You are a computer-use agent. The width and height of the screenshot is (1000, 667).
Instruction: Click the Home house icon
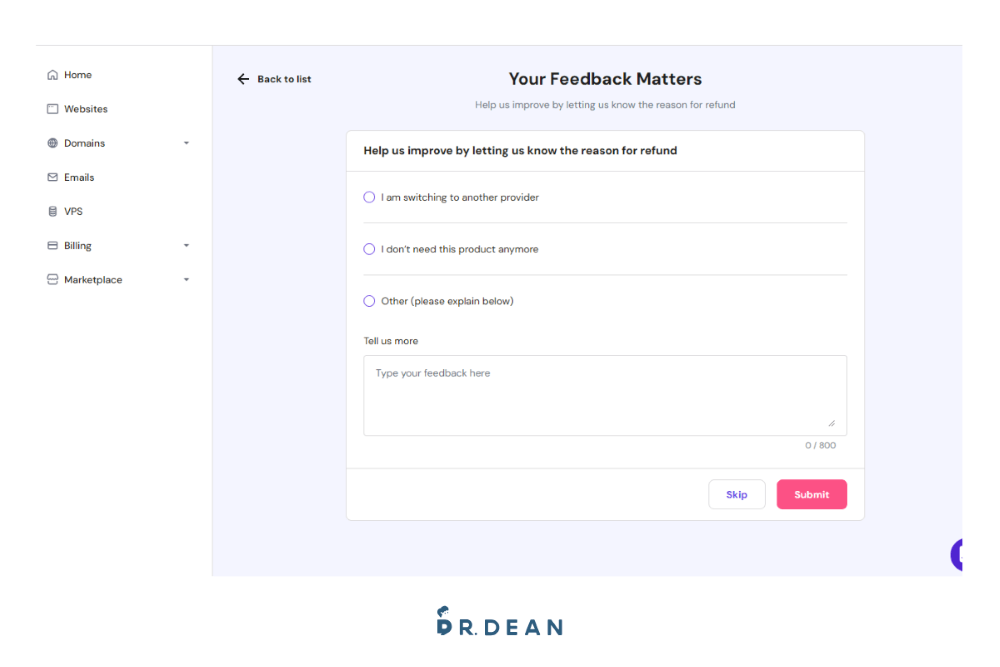tap(53, 75)
